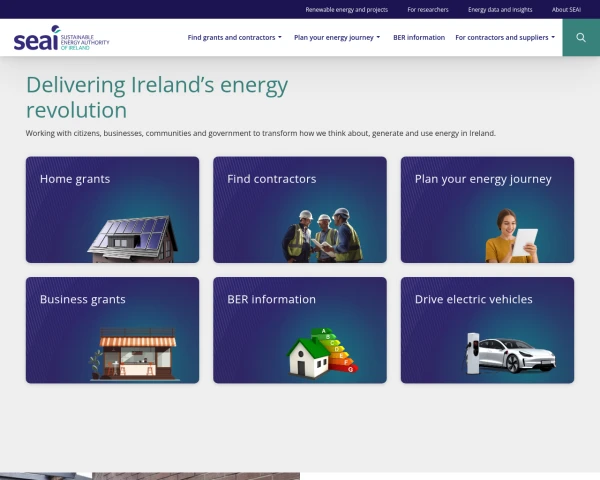Visit About SEAI page

pyautogui.click(x=566, y=10)
